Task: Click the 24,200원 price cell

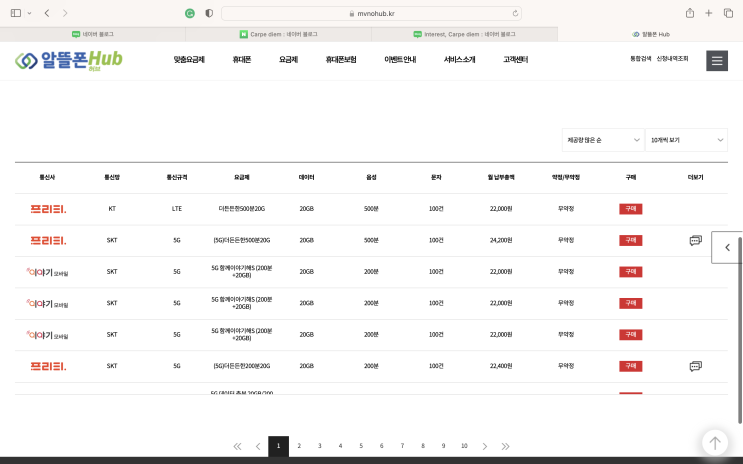Action: (x=501, y=240)
